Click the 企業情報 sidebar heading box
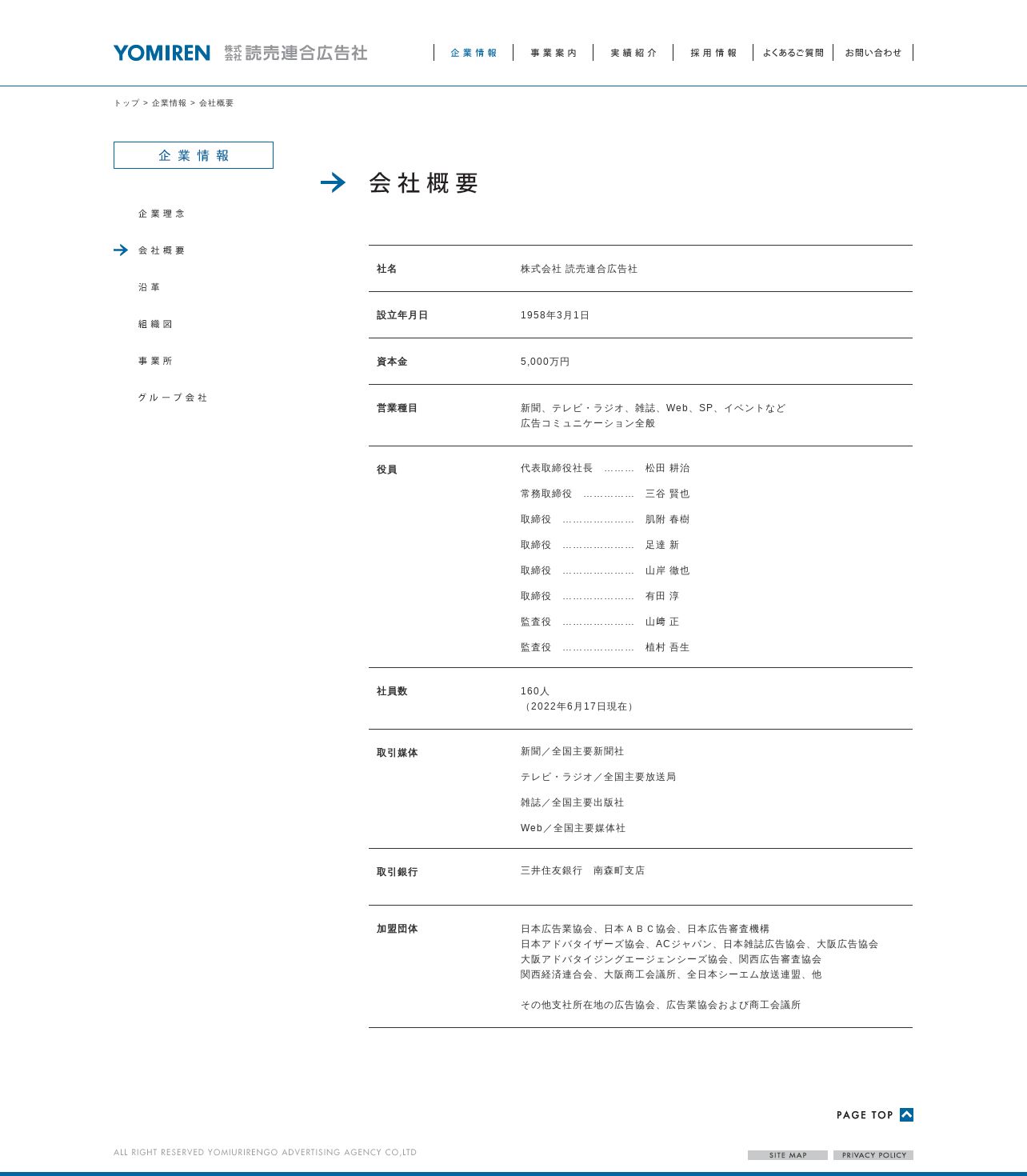Viewport: 1027px width, 1176px height. pyautogui.click(x=194, y=155)
